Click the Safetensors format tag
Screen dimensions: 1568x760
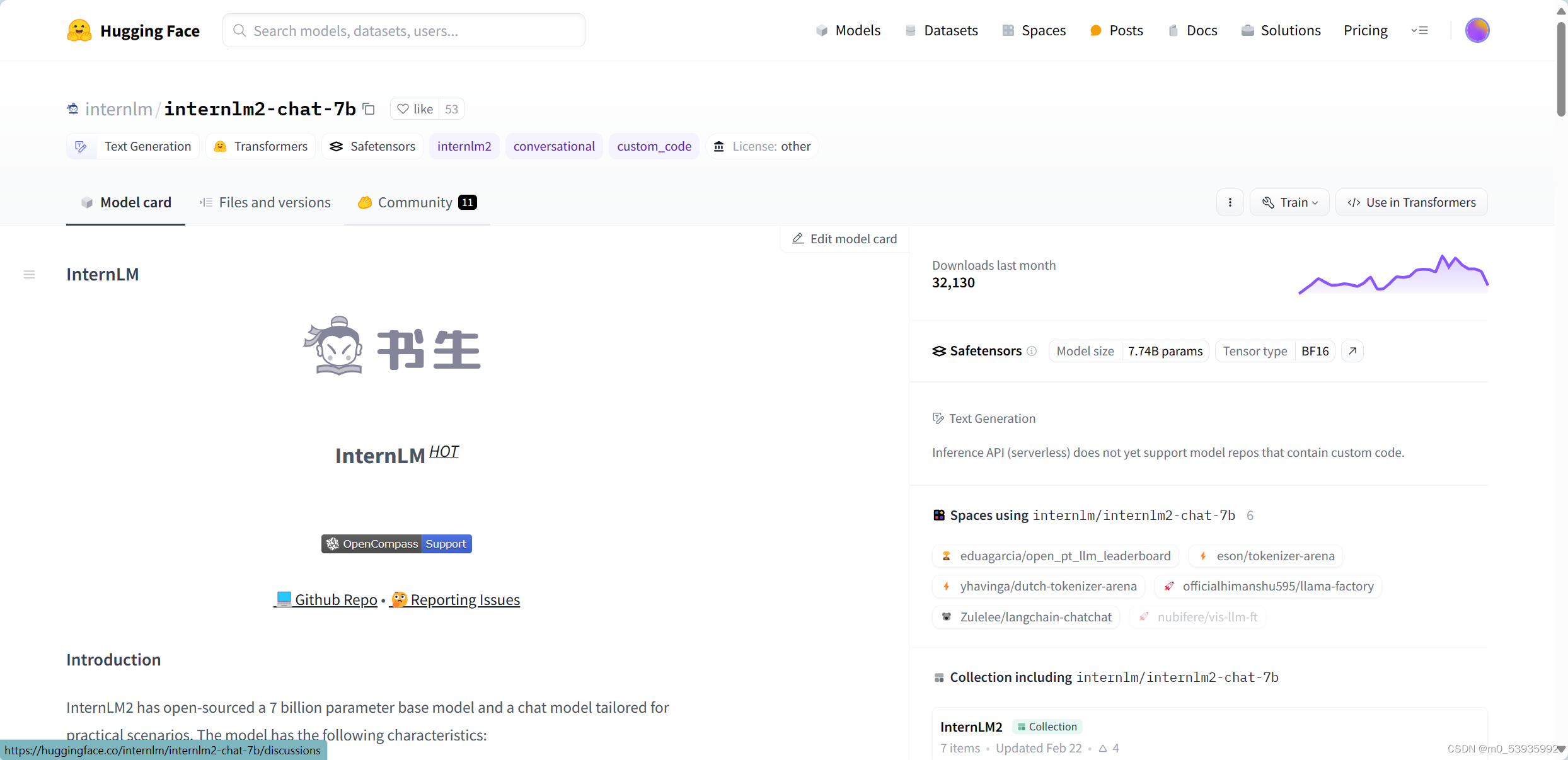point(372,146)
